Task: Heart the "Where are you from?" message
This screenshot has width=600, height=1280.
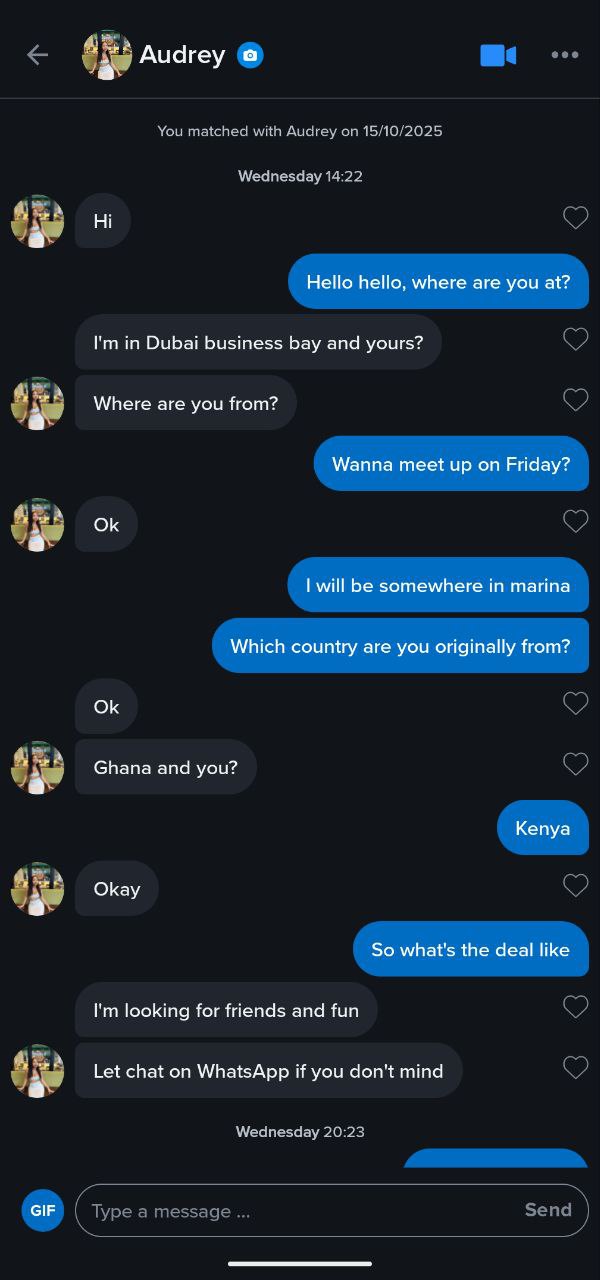Action: [575, 400]
